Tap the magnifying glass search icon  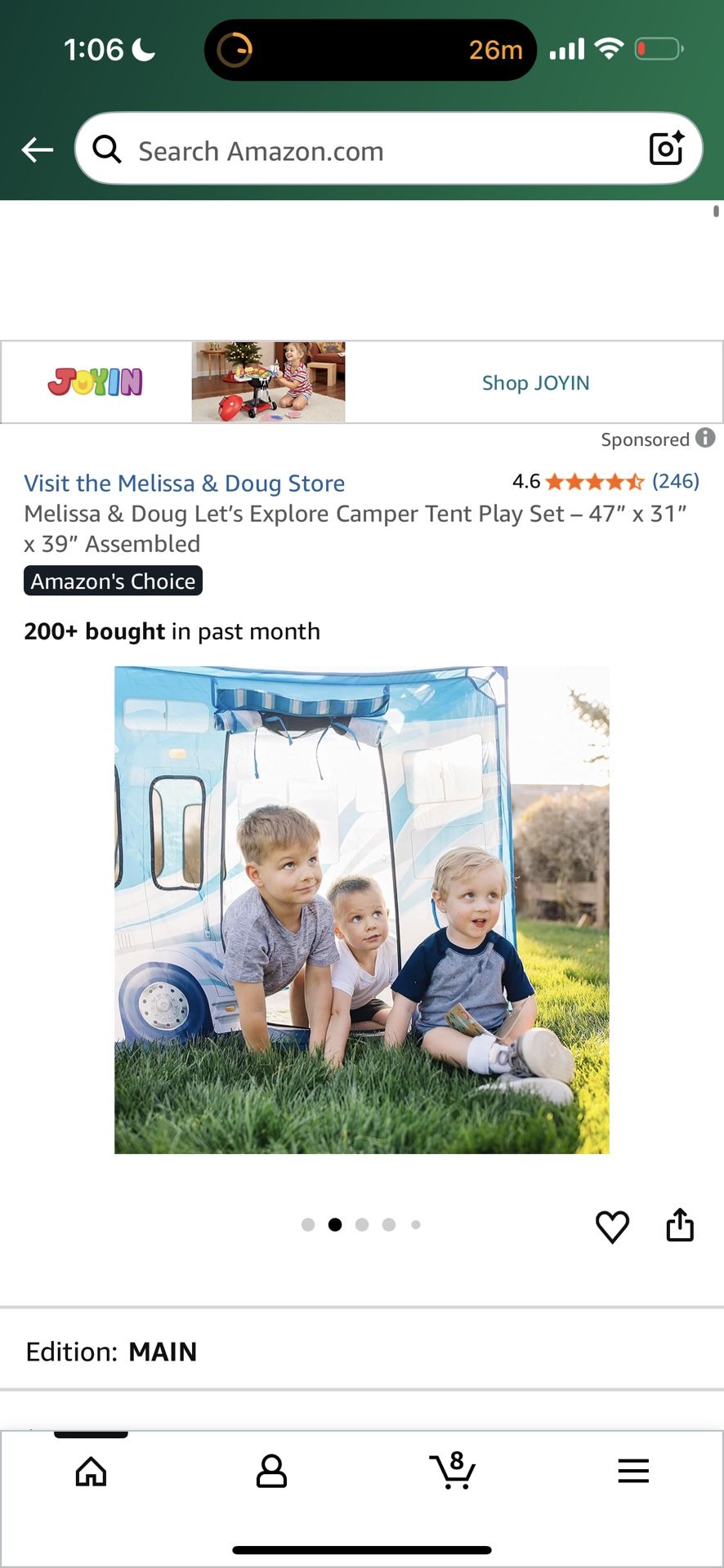click(107, 149)
